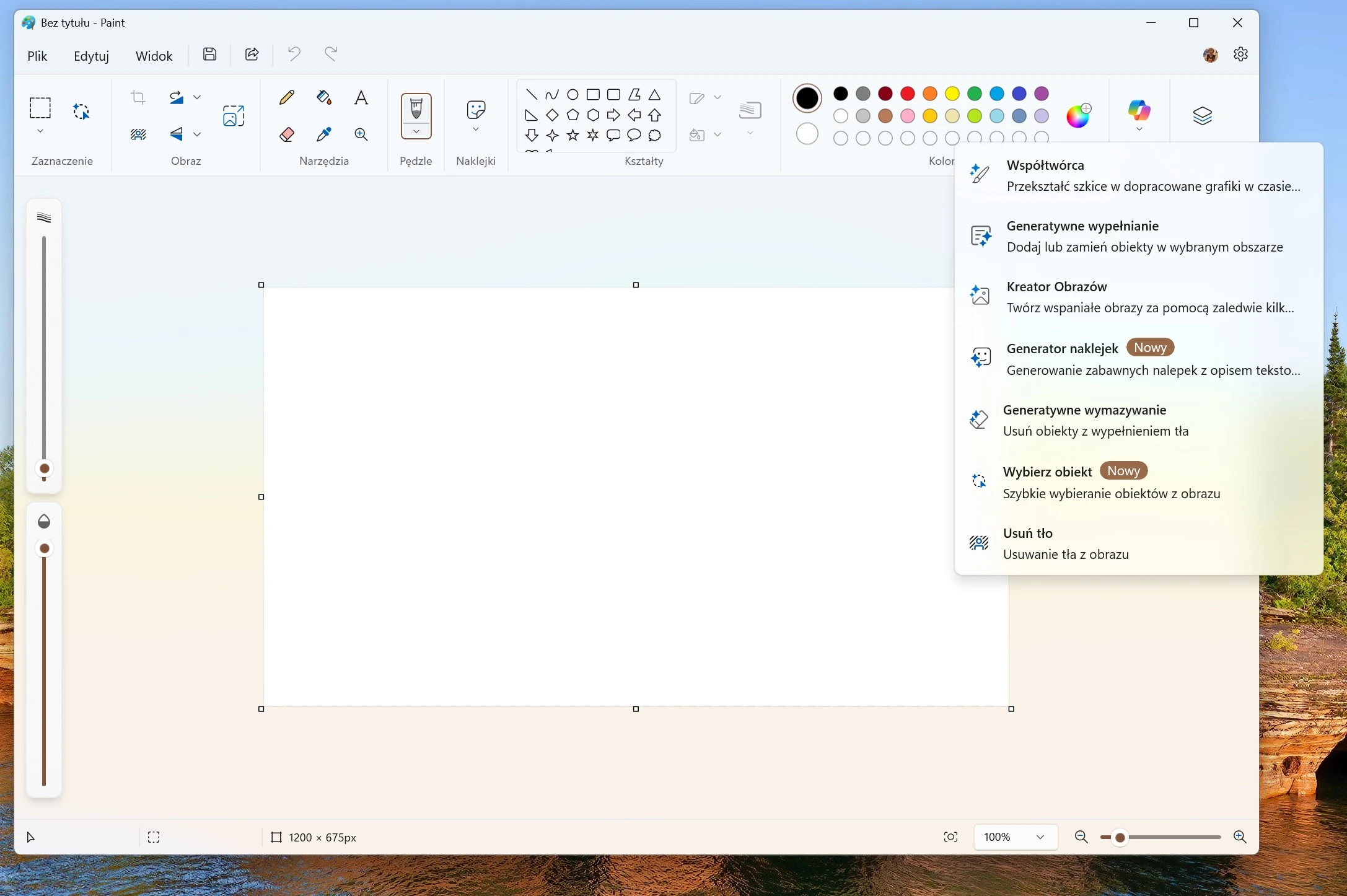The width and height of the screenshot is (1347, 896).
Task: Open the Plik menu
Action: [37, 56]
